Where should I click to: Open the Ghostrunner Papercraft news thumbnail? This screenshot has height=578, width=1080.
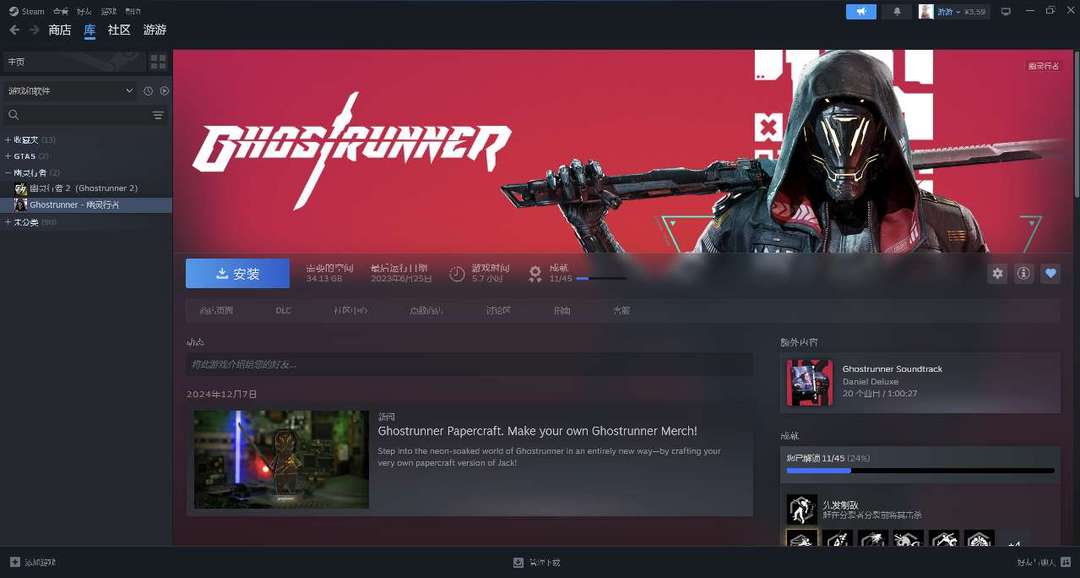tap(281, 460)
